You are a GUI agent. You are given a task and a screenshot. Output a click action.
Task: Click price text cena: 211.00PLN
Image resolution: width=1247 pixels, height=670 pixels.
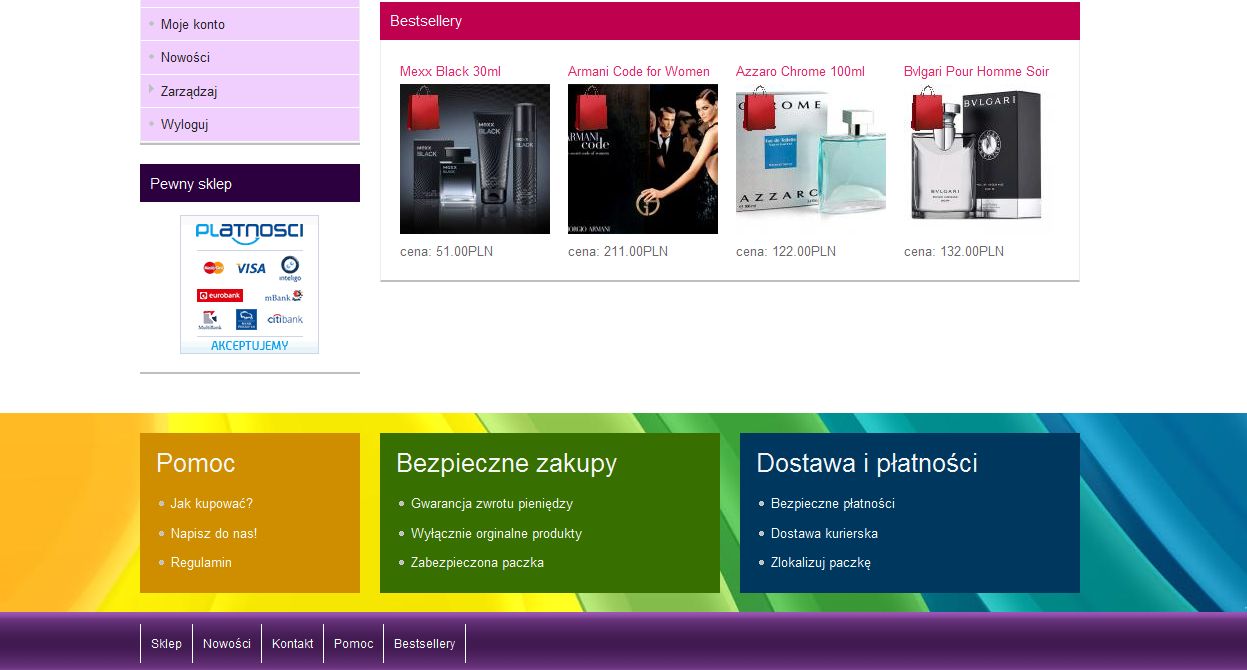pyautogui.click(x=618, y=252)
